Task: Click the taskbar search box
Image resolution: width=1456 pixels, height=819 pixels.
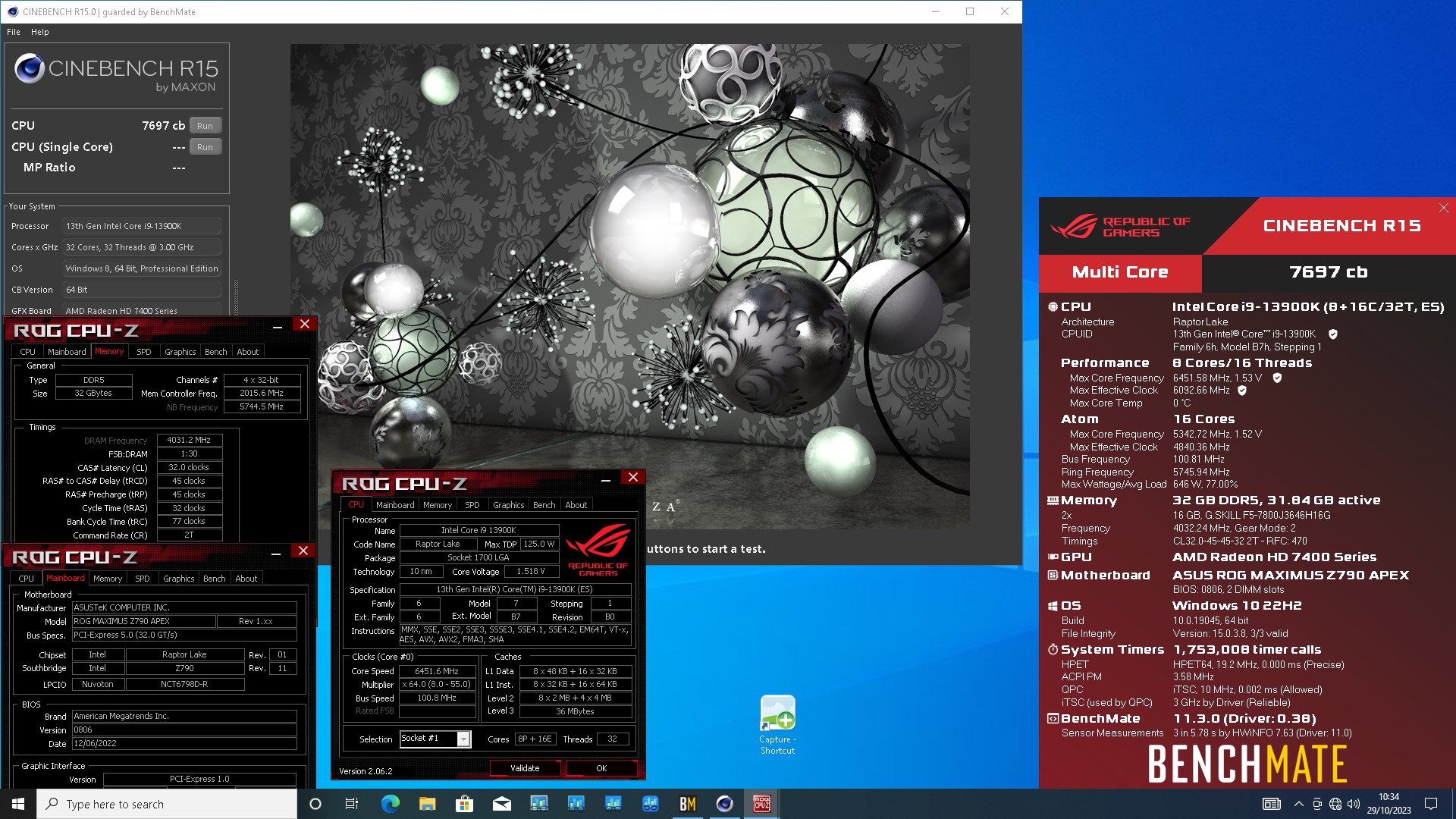Action: 167,804
